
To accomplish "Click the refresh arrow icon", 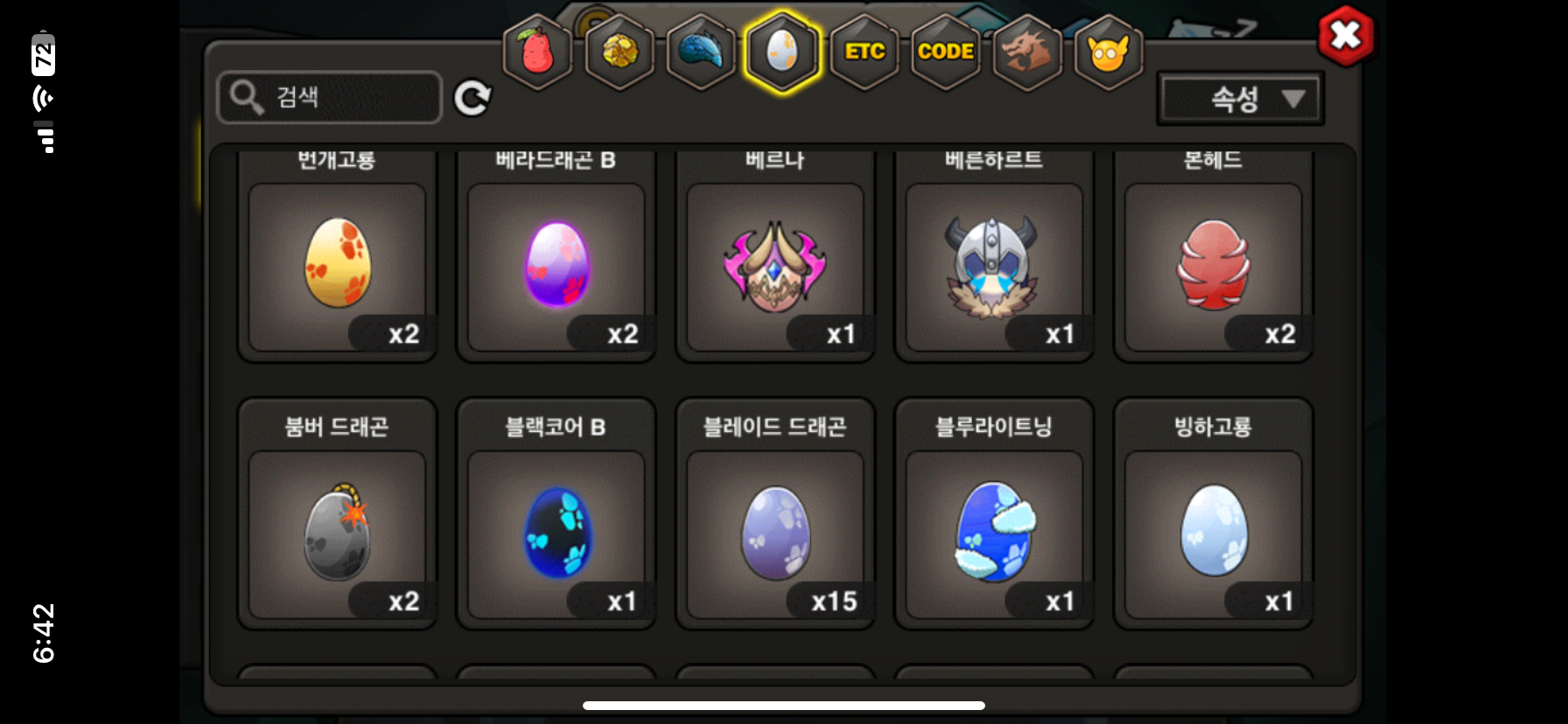I will [x=472, y=98].
